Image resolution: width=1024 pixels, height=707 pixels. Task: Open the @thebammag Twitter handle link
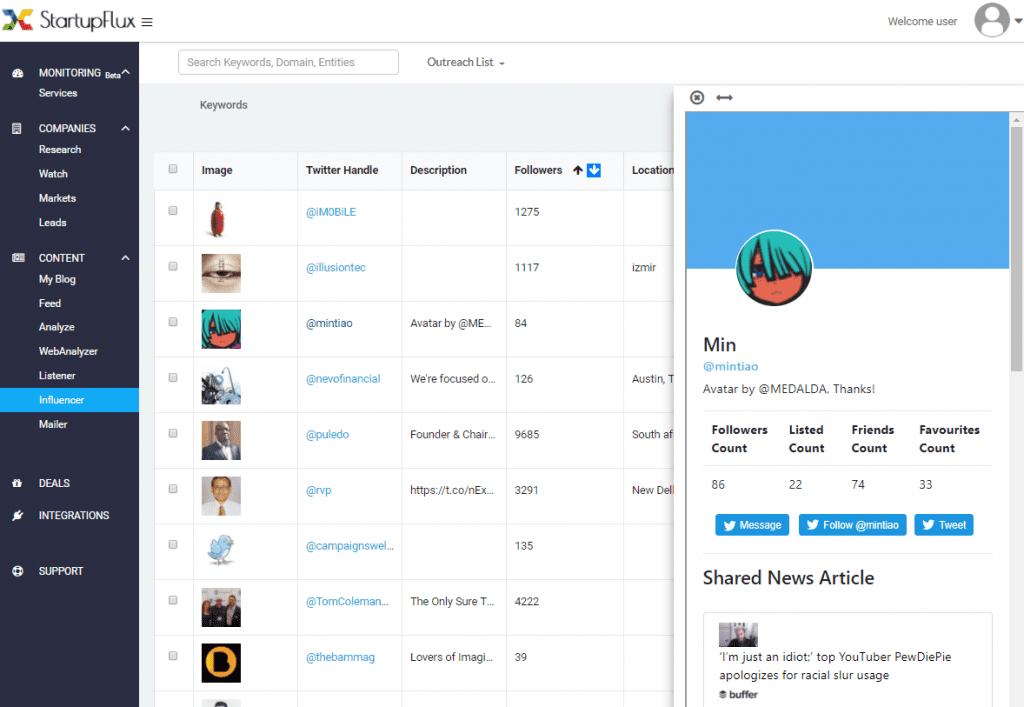(x=341, y=657)
